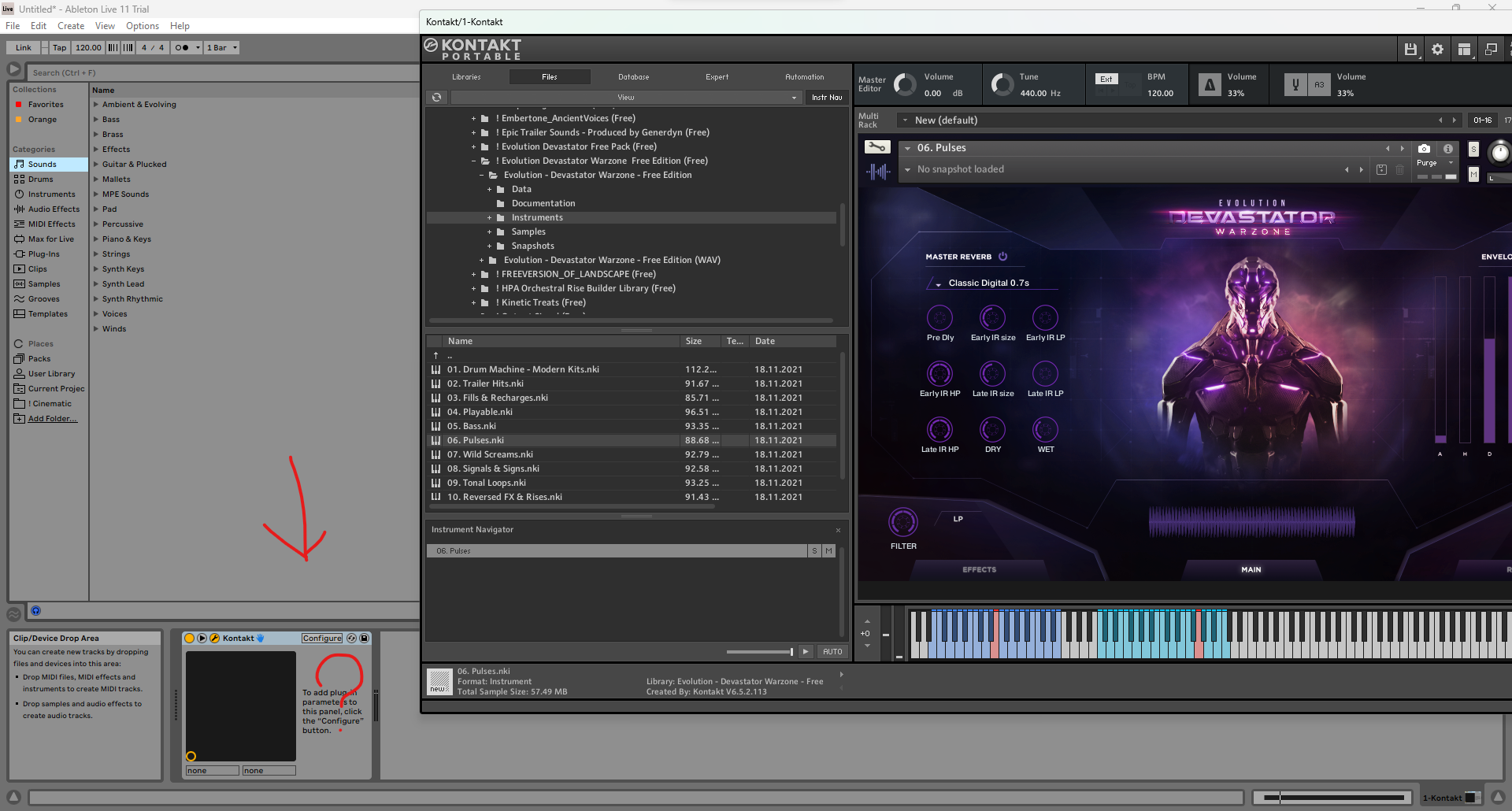Click the Kontakt device wrench icon in Ableton
Screen dimensions: 1512x811
point(214,639)
